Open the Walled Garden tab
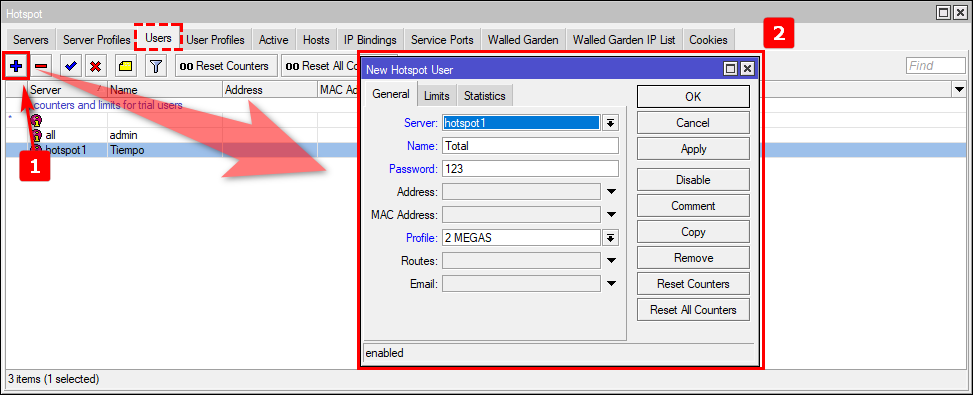This screenshot has height=395, width=973. coord(523,40)
